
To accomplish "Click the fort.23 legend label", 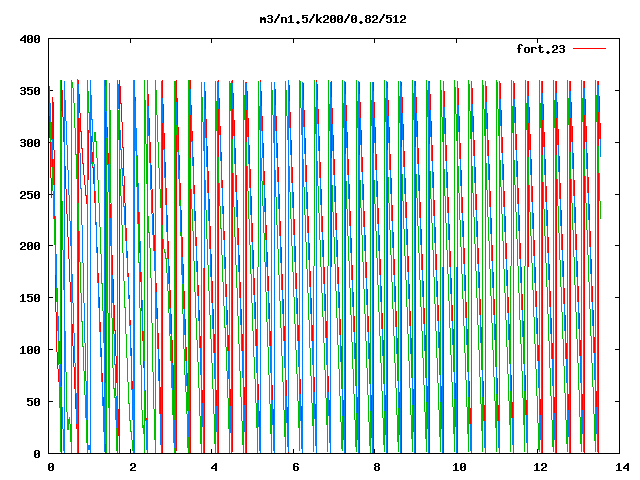I will click(541, 49).
